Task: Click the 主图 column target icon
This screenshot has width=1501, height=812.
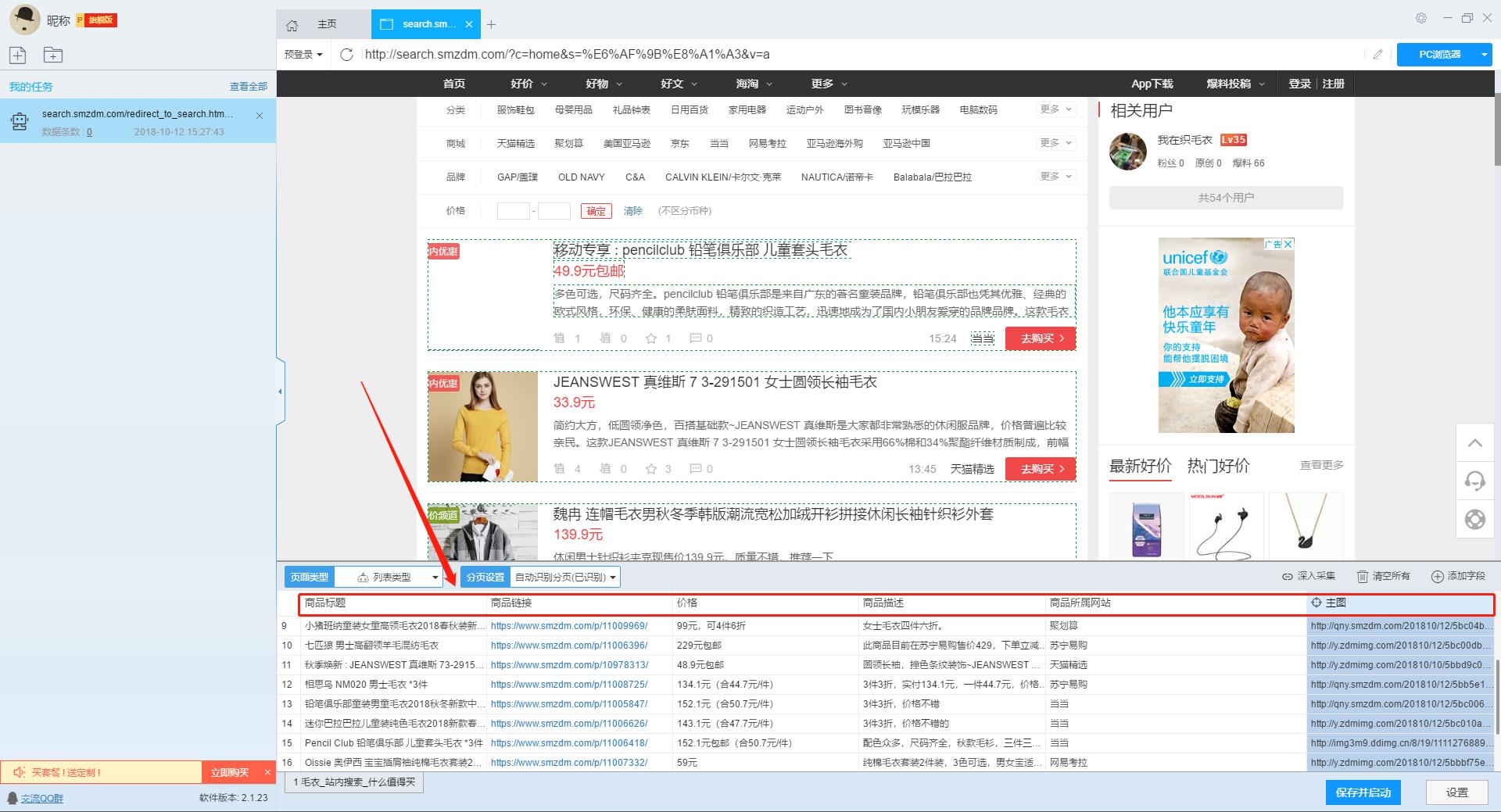Action: click(x=1317, y=603)
